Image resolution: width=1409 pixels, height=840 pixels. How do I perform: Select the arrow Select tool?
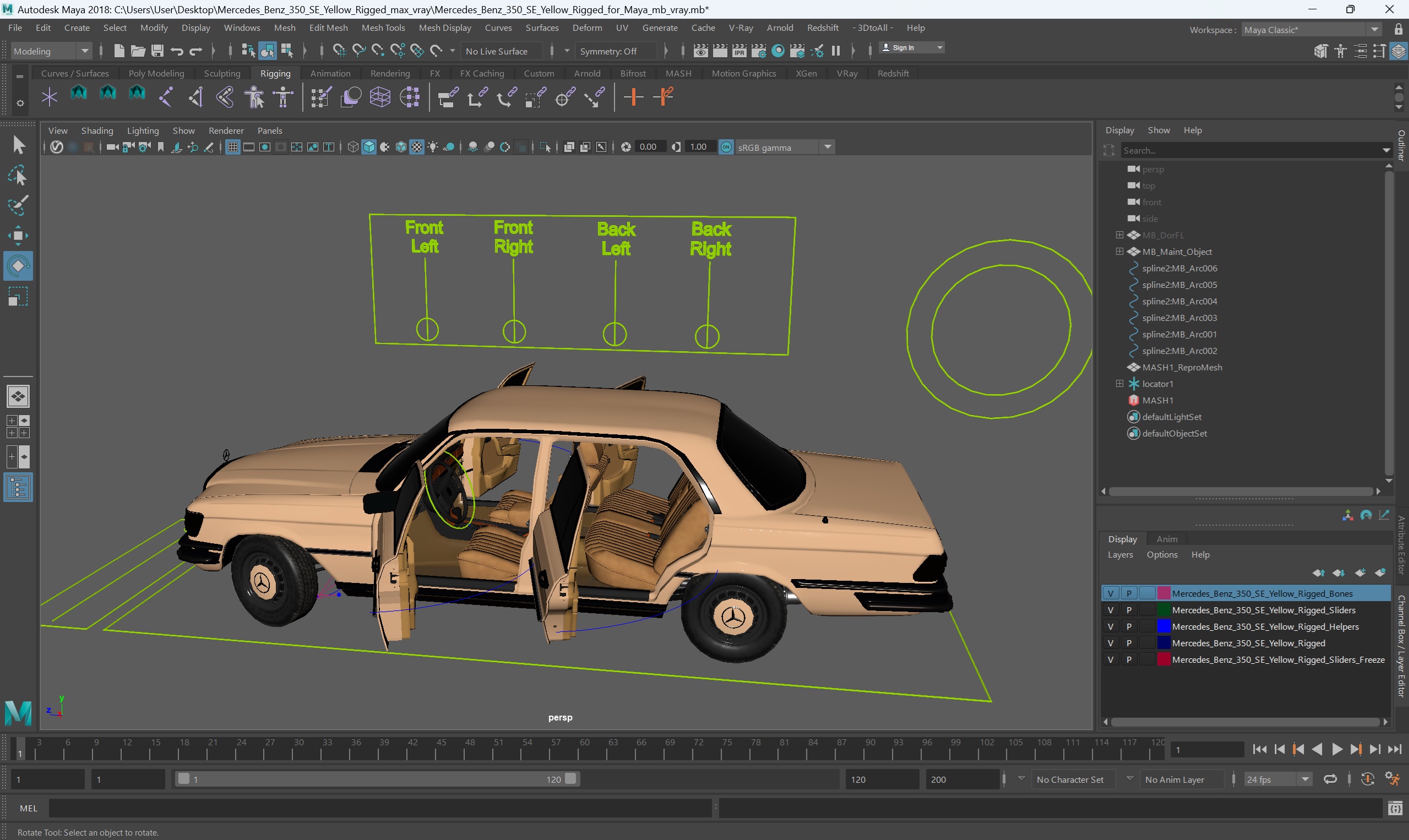[18, 145]
